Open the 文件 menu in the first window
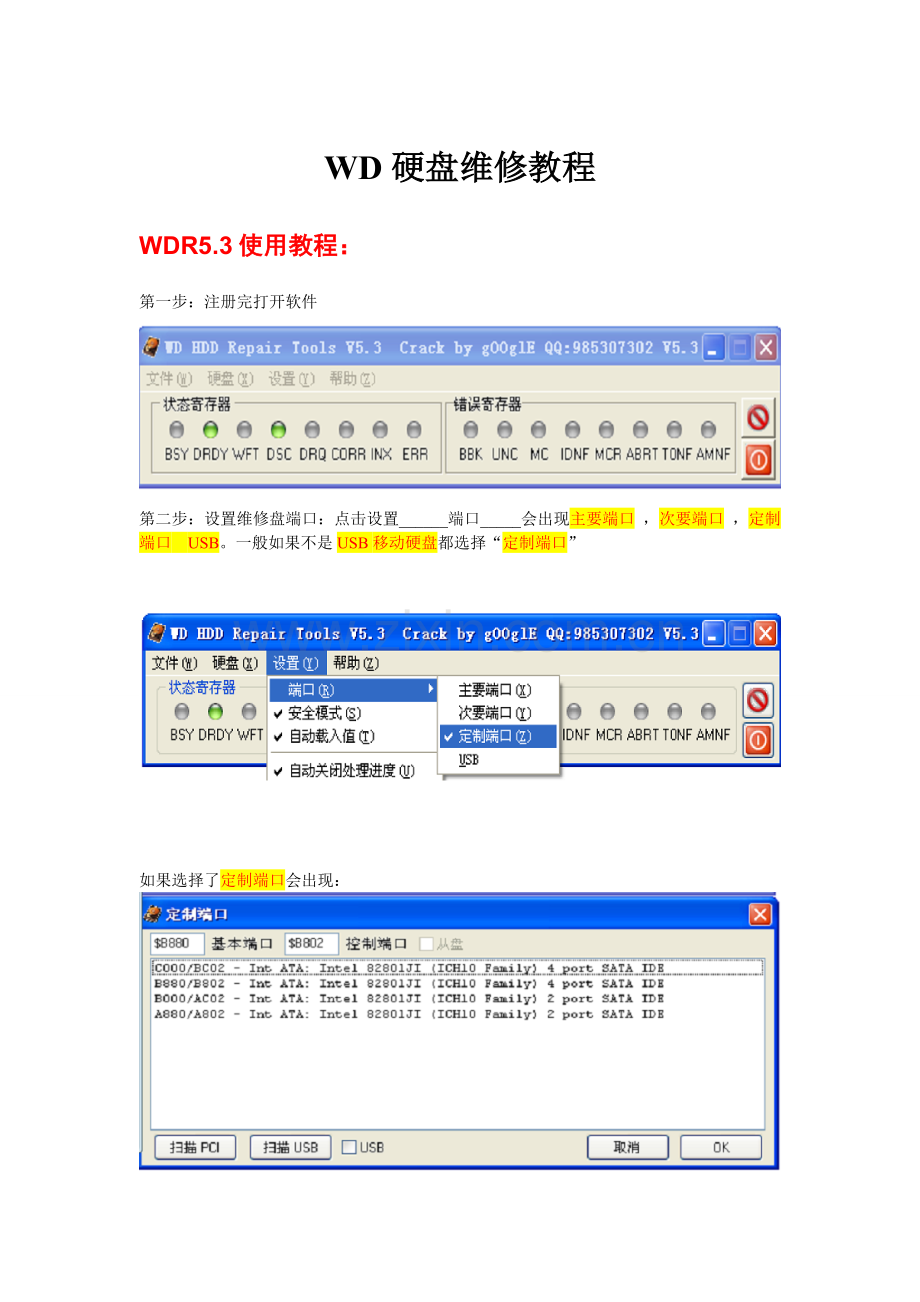Screen dimensions: 920x1302 (x=169, y=379)
